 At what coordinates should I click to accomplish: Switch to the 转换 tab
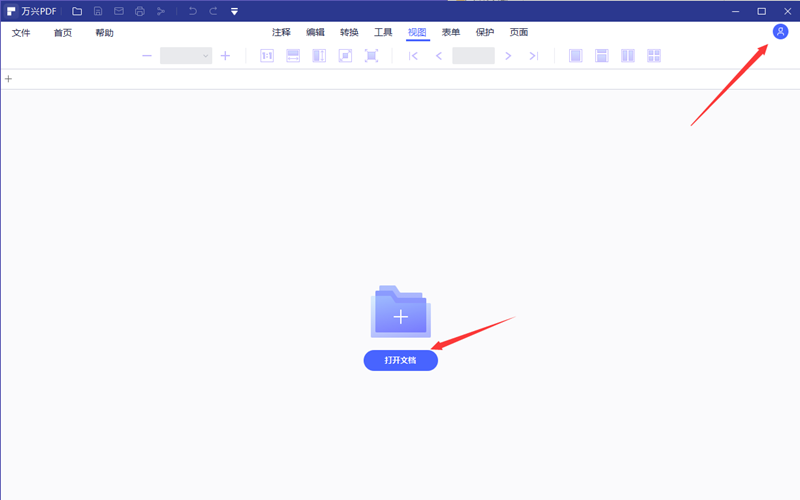pos(349,32)
